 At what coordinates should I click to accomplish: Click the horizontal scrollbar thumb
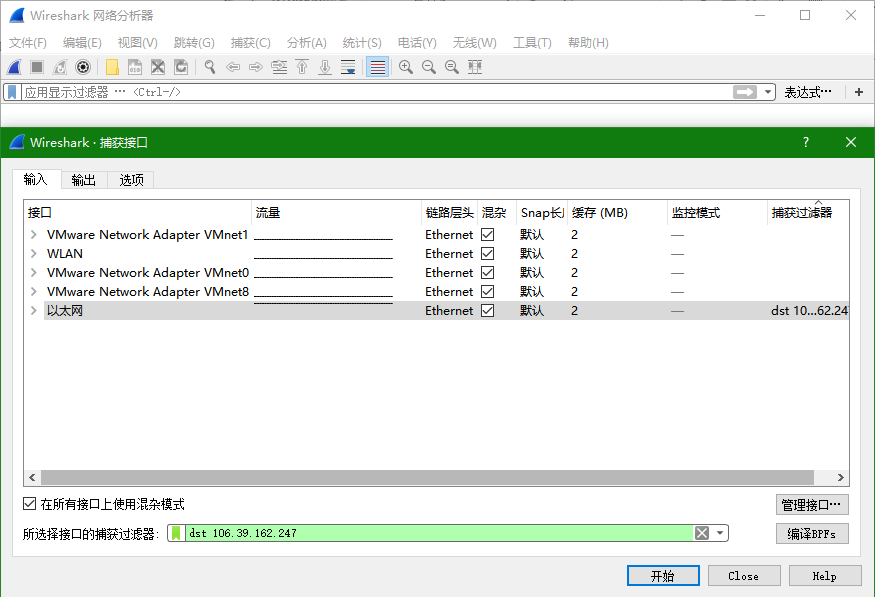click(x=427, y=478)
